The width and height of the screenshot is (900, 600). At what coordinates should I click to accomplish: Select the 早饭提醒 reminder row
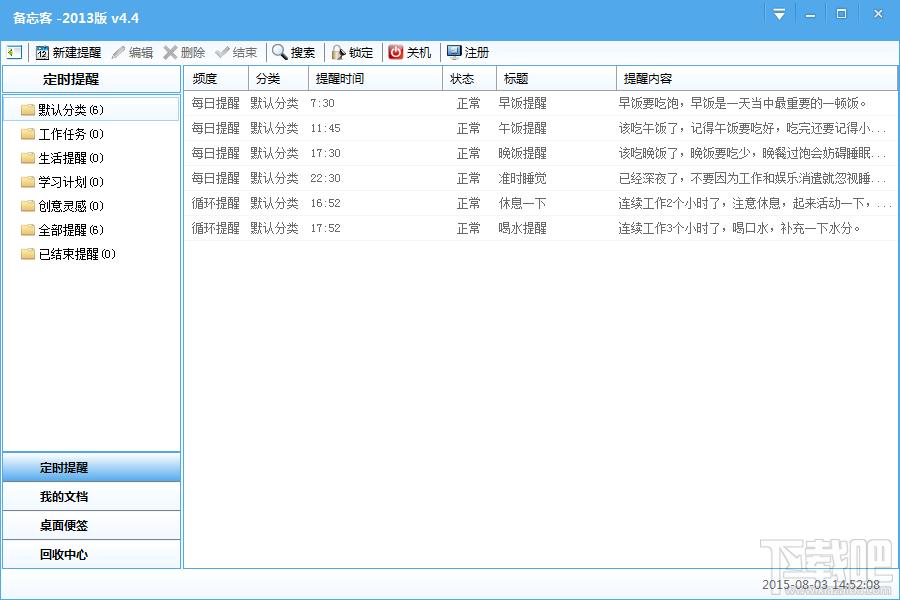pos(522,103)
